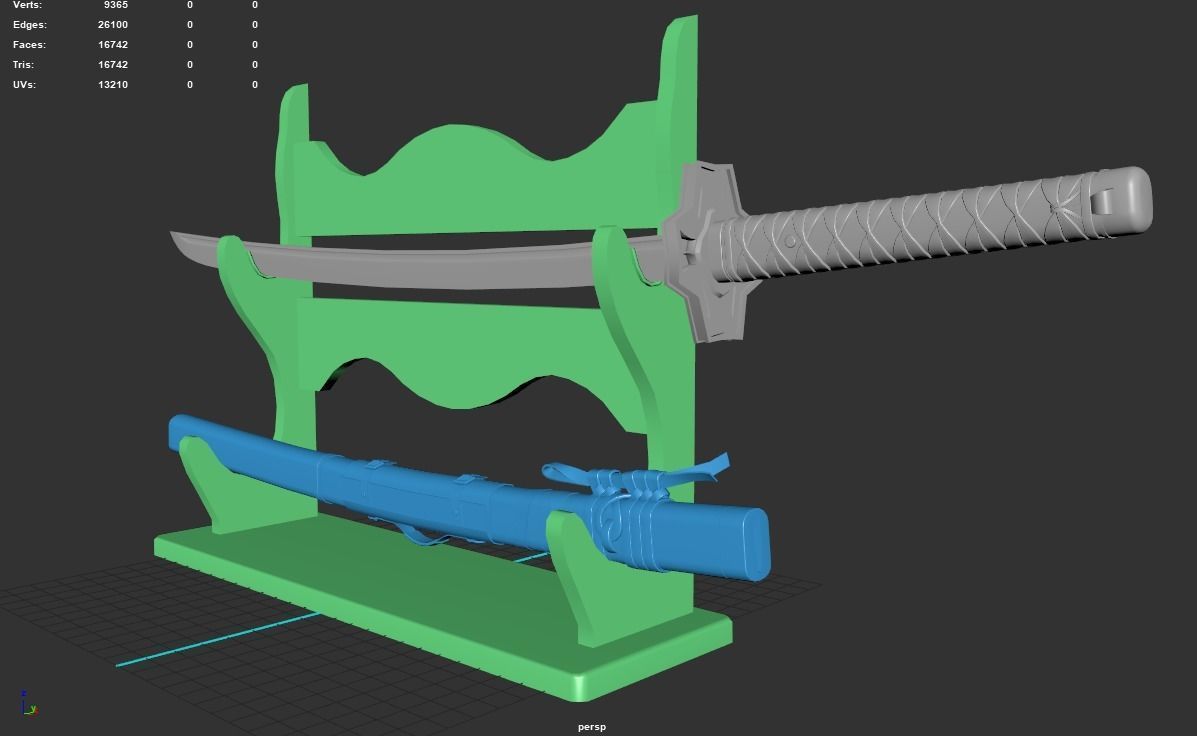Click the "UVs:" HUD label
Screen dimensions: 1197x736
point(24,84)
